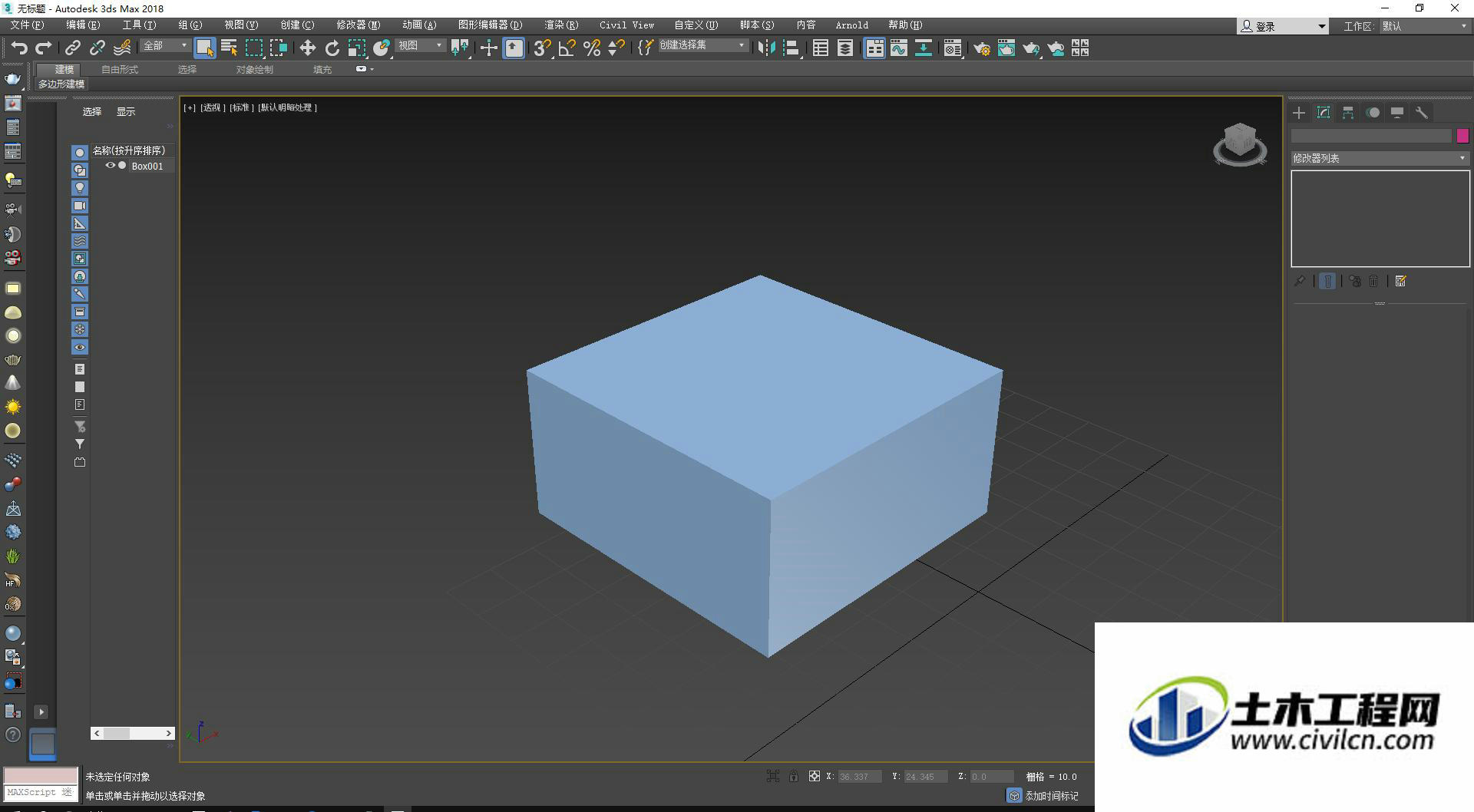Open the 渲染(R) menu
The height and width of the screenshot is (812, 1474).
click(561, 25)
